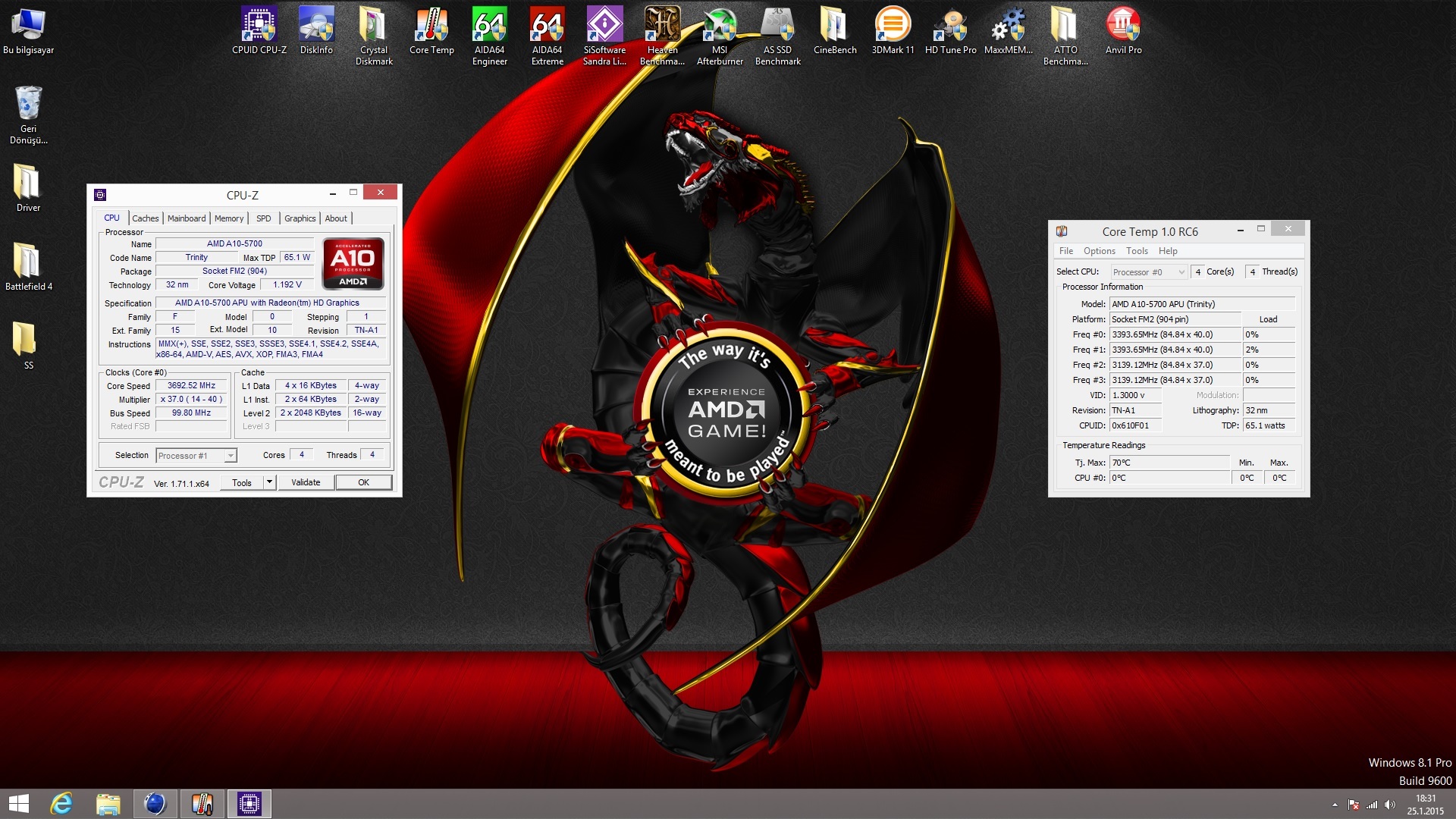Open Action Center flag icon in tray
Viewport: 1456px width, 819px height.
1353,805
